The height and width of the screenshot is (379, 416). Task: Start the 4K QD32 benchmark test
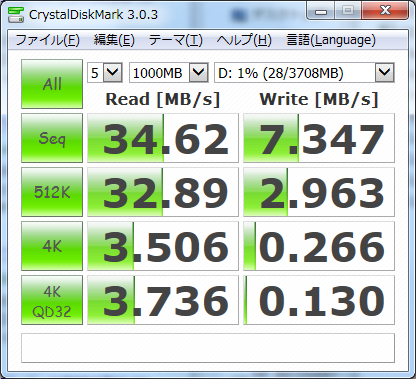click(x=52, y=300)
